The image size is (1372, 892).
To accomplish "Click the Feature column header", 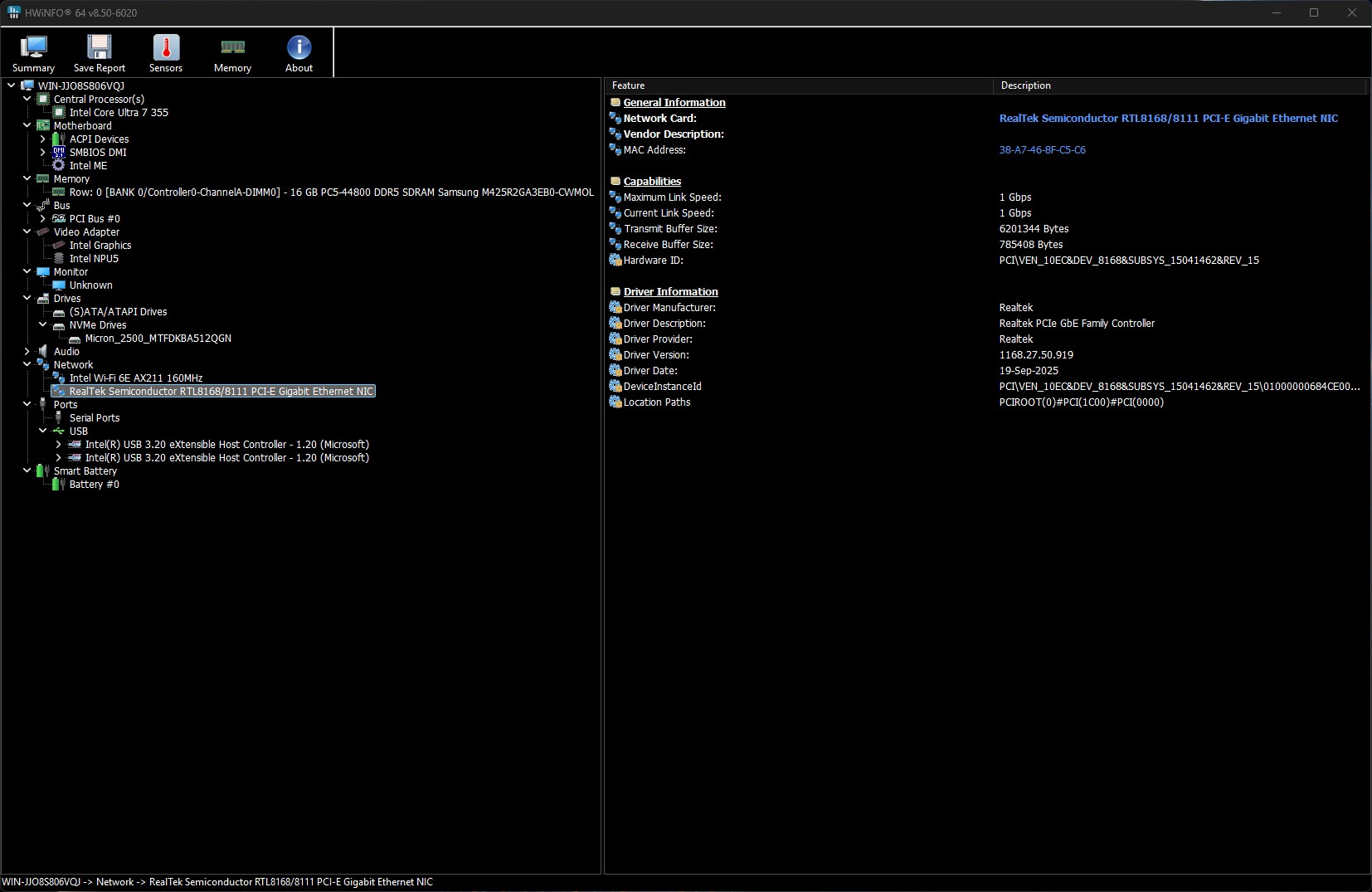I will point(799,85).
